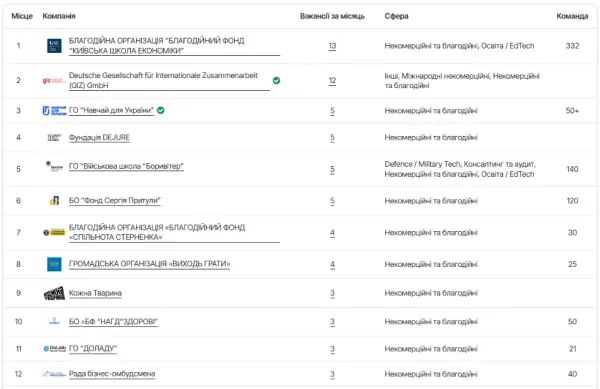
Task: Click the Вакансії за місяць column header
Action: (x=332, y=16)
